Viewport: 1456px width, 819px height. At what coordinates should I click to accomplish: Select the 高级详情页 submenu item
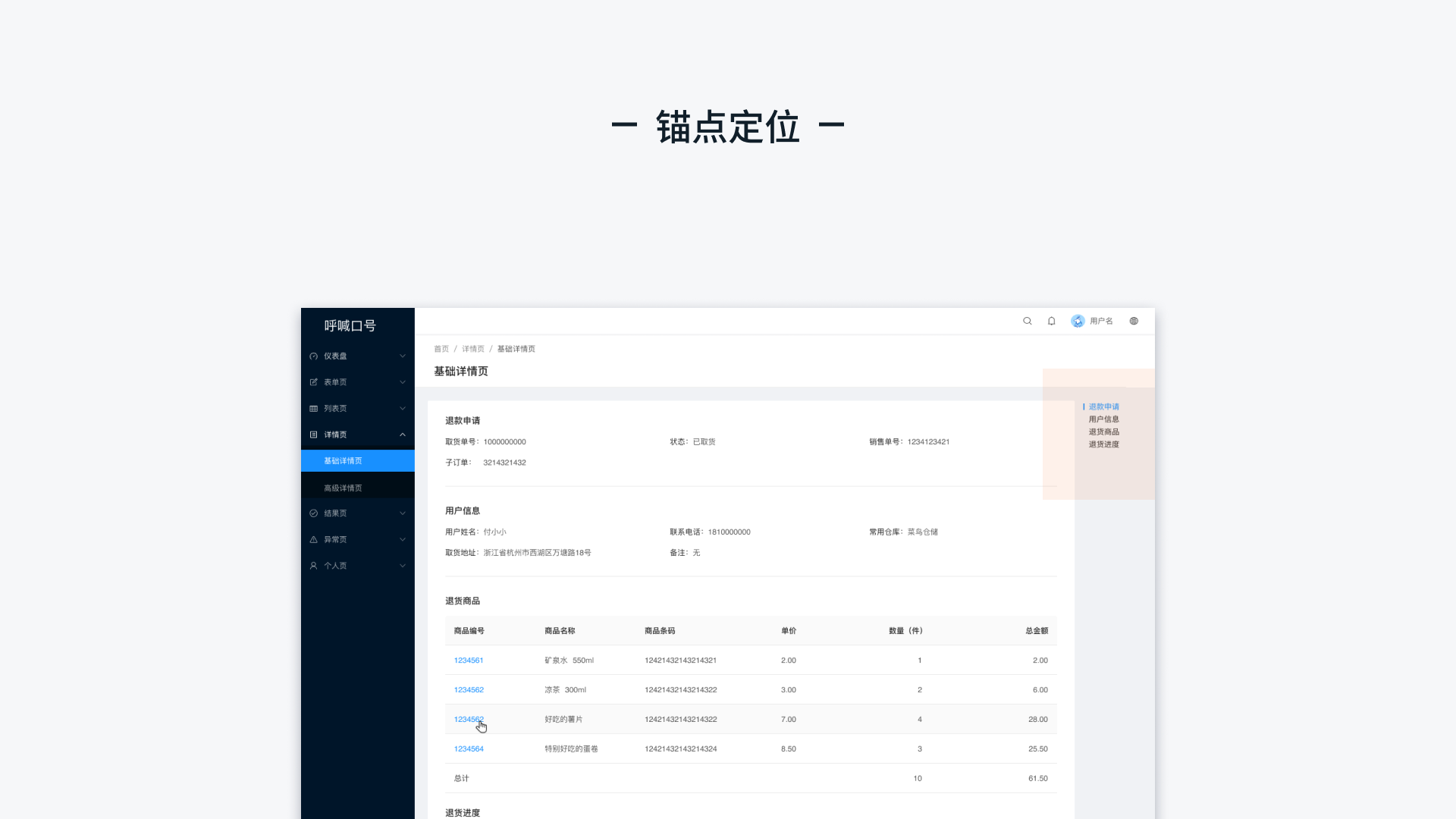(x=343, y=488)
